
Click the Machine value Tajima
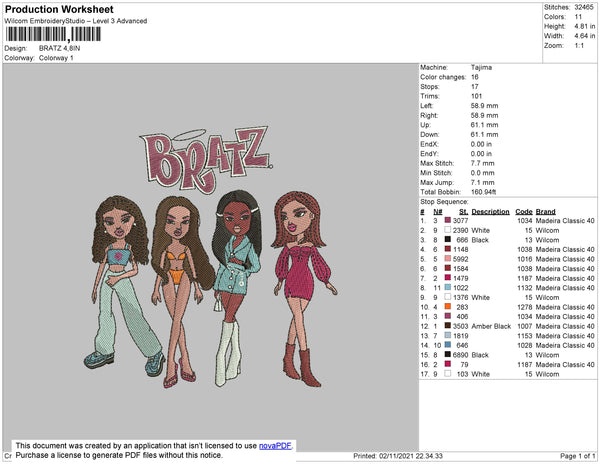click(481, 68)
